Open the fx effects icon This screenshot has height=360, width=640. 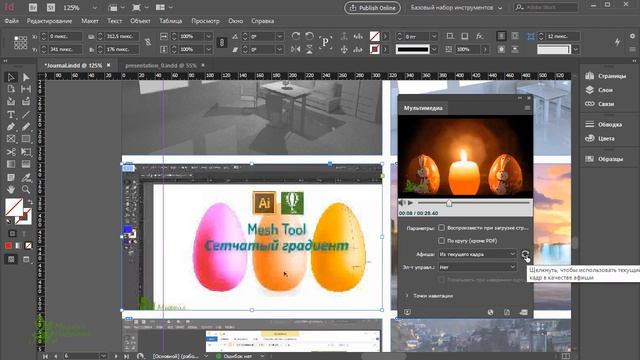point(479,36)
